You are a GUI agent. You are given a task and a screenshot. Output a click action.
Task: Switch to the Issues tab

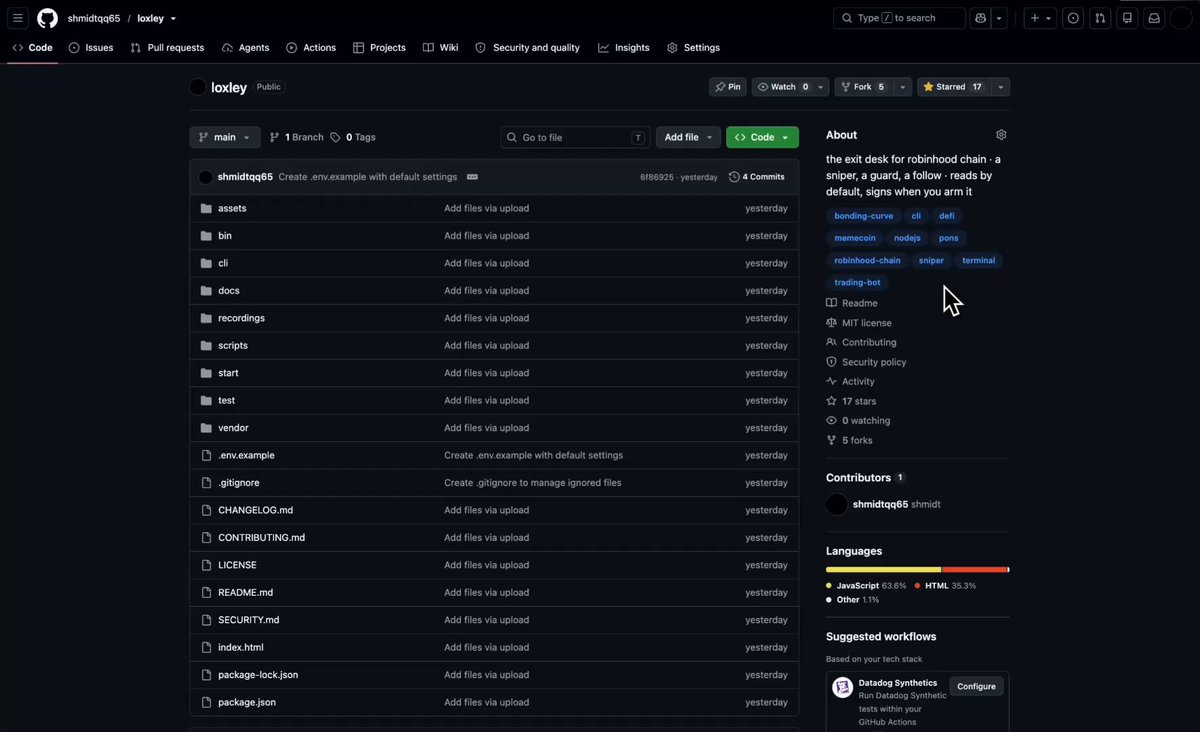click(91, 48)
